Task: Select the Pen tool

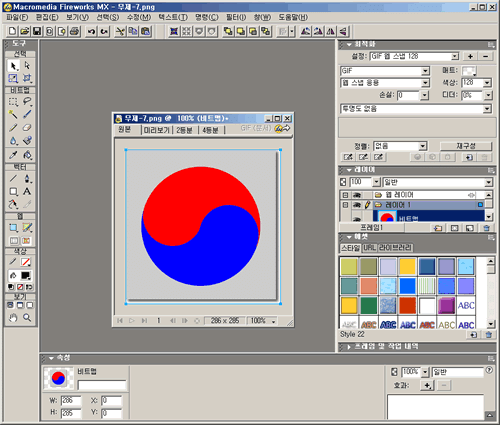Action: click(x=27, y=179)
